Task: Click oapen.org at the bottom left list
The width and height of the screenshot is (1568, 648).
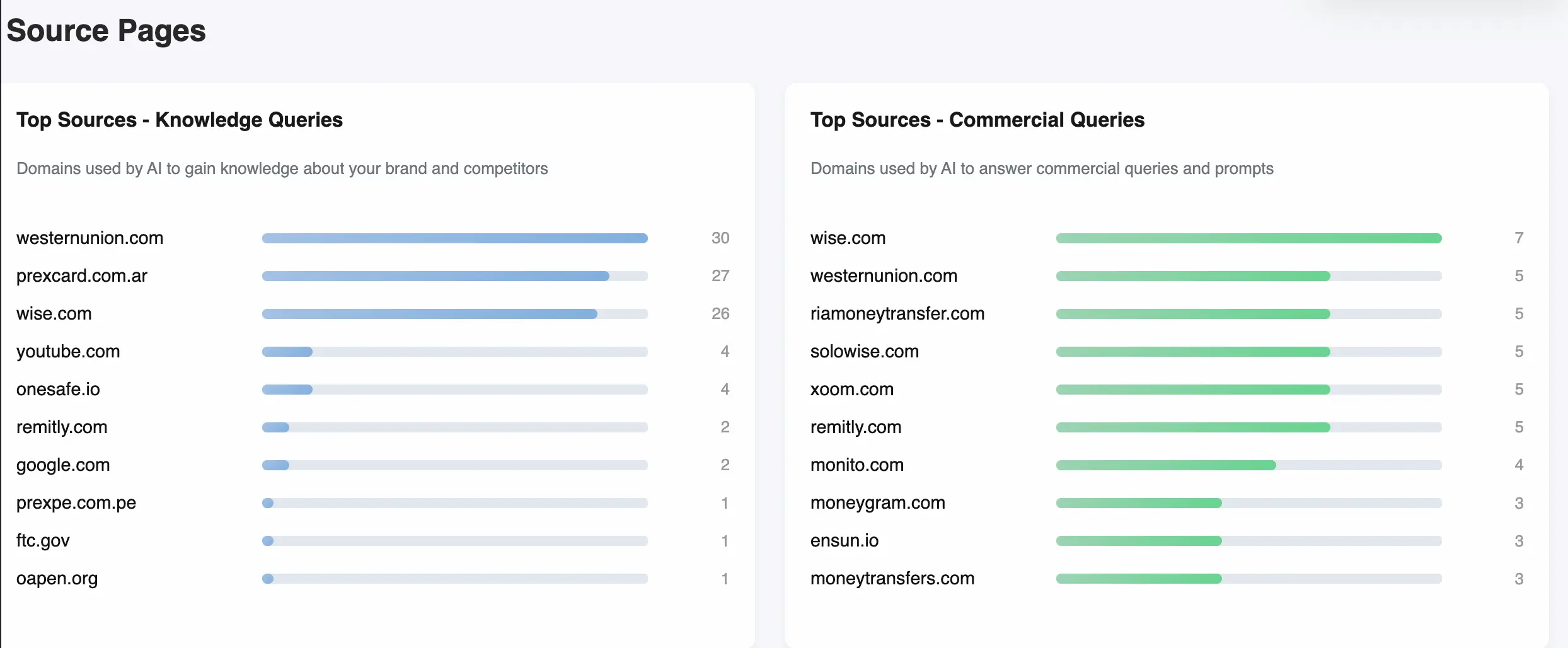Action: (x=57, y=578)
